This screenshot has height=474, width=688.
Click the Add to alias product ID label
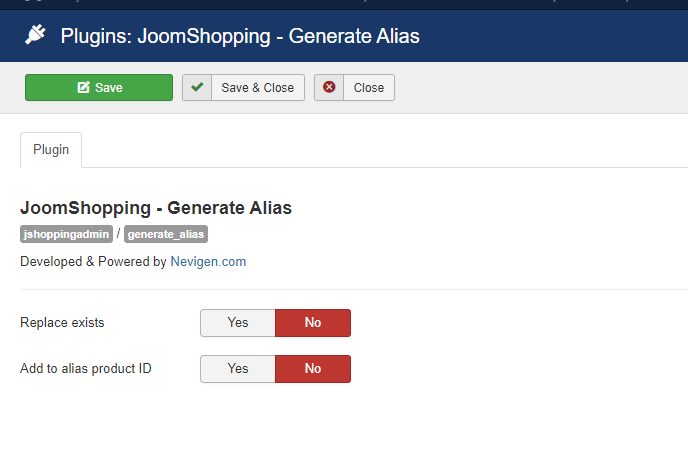pos(86,369)
